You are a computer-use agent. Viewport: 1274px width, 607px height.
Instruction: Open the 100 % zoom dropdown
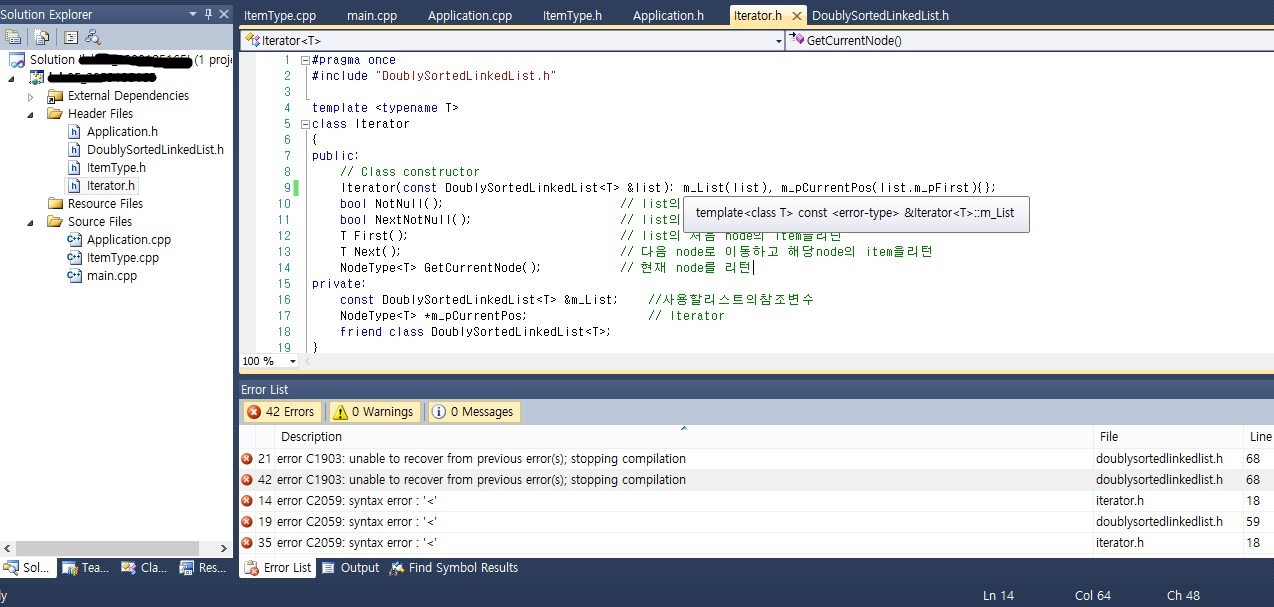pyautogui.click(x=293, y=361)
